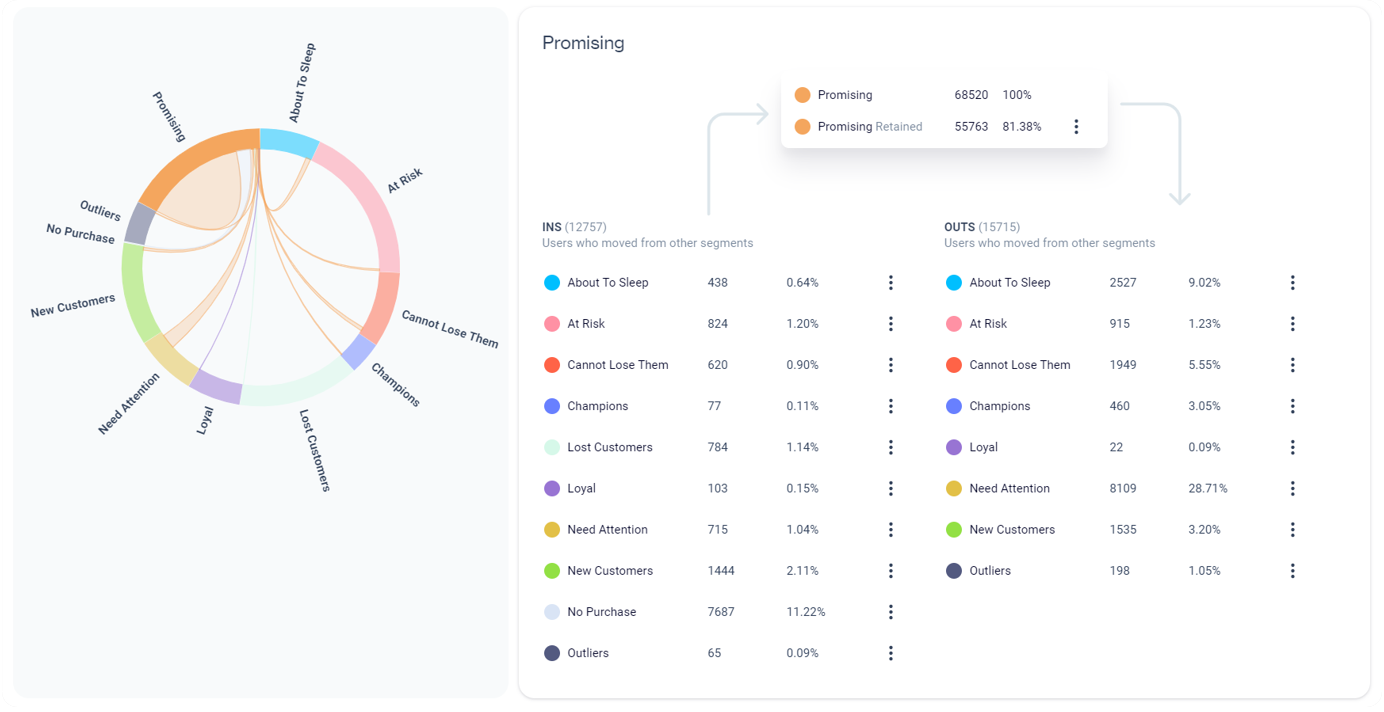
Task: Open the kebab menu beside At Risk in INS
Action: [890, 323]
